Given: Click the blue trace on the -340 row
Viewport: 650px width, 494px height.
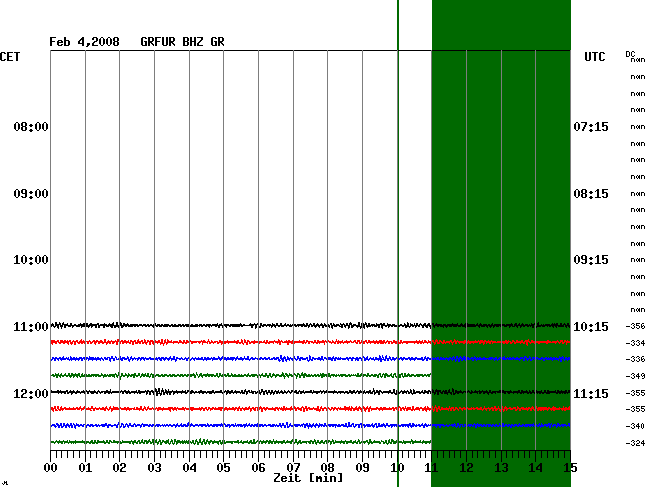Looking at the screenshot, I should [310, 425].
